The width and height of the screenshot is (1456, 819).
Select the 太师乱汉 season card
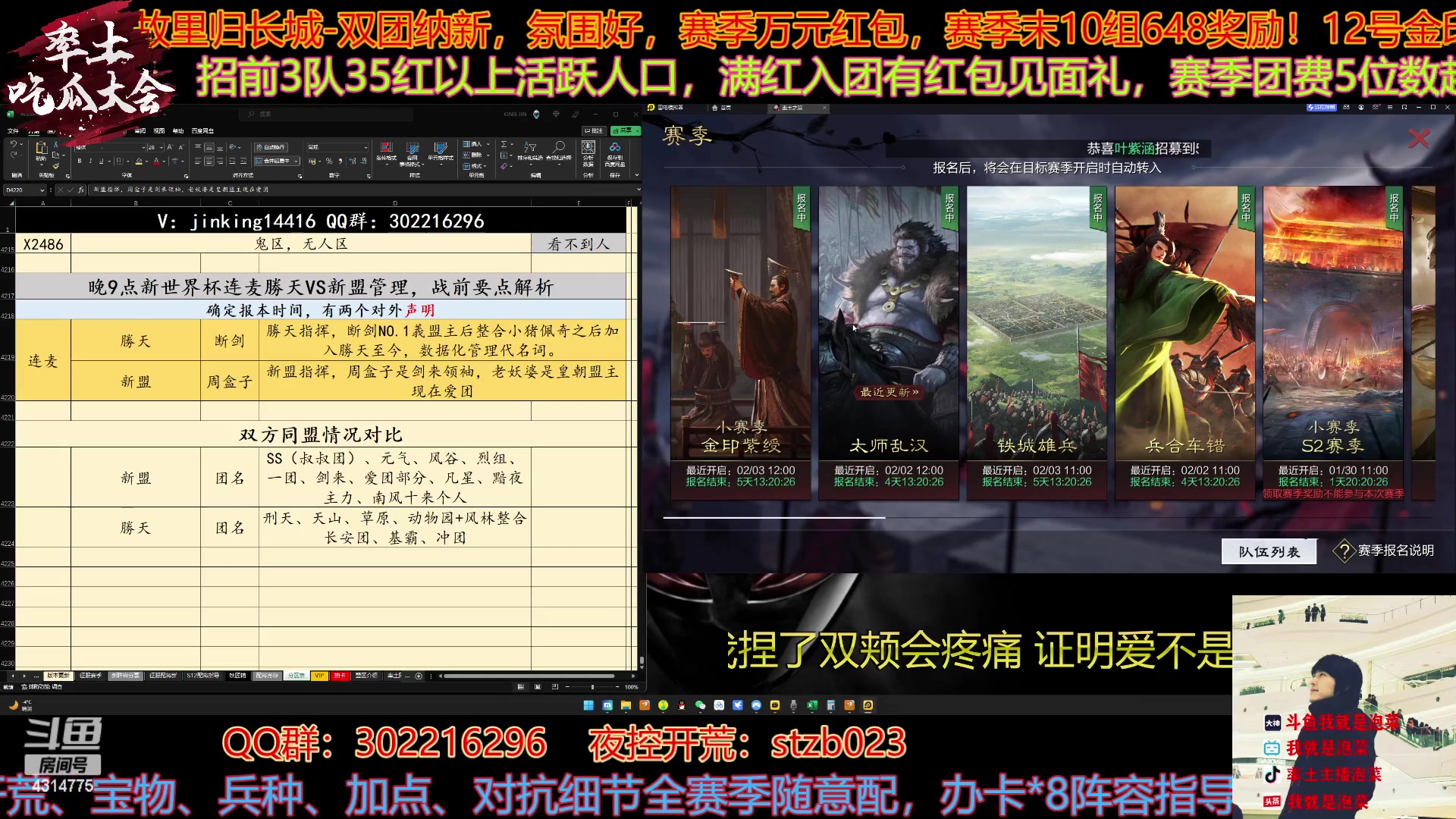(889, 343)
